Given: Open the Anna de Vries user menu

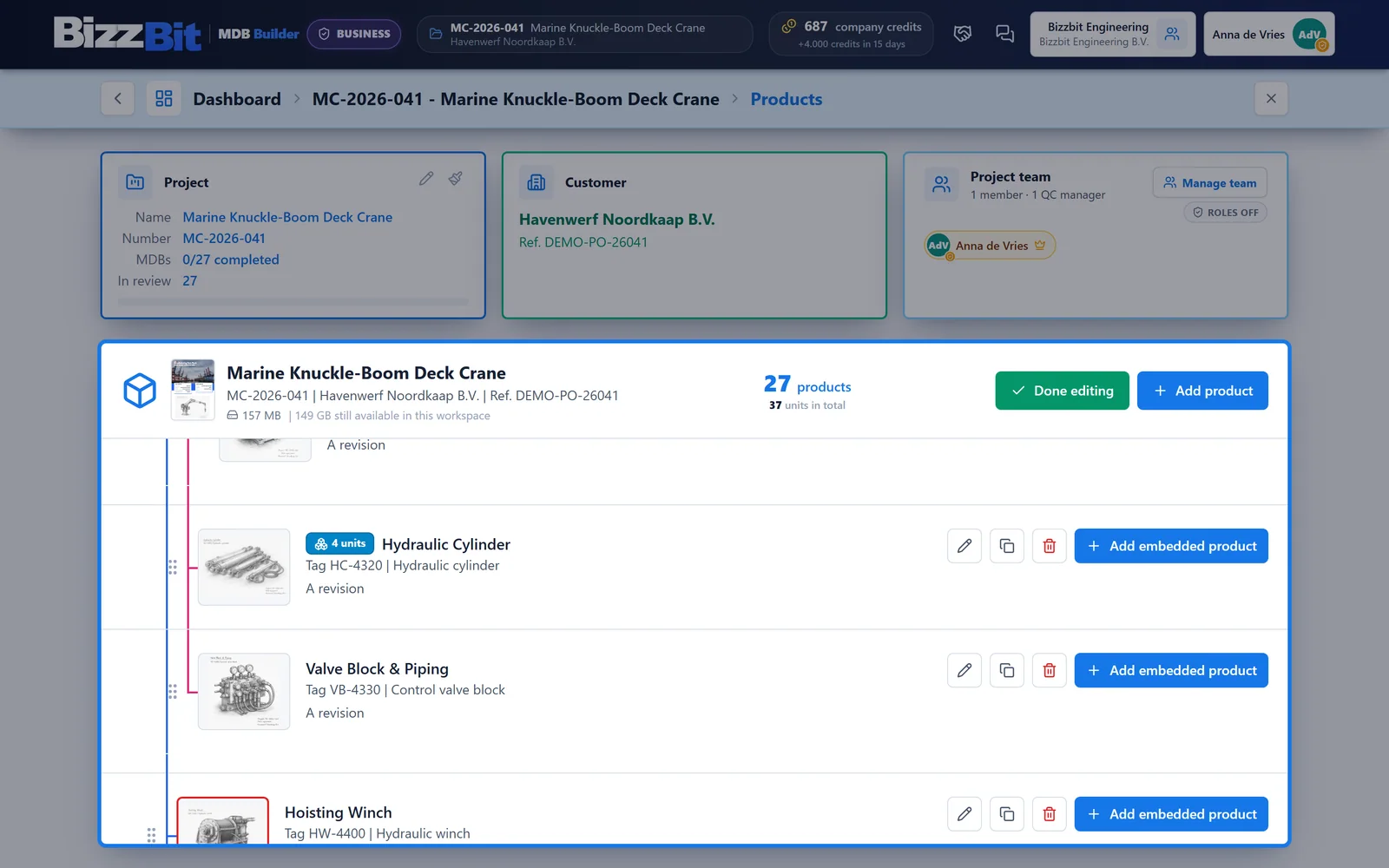Looking at the screenshot, I should tap(1268, 34).
